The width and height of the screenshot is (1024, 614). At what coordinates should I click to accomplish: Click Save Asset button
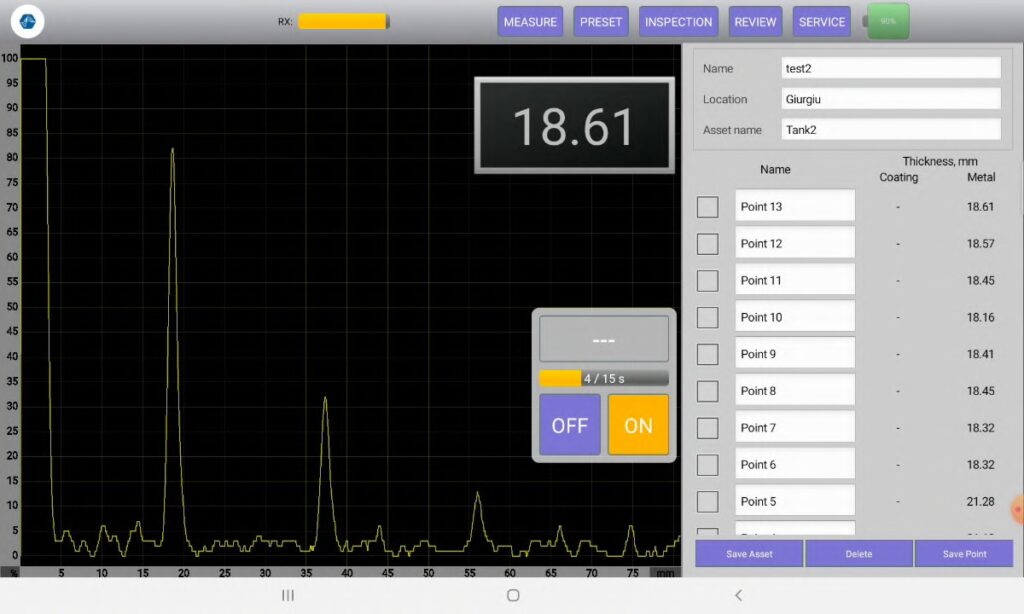(749, 553)
